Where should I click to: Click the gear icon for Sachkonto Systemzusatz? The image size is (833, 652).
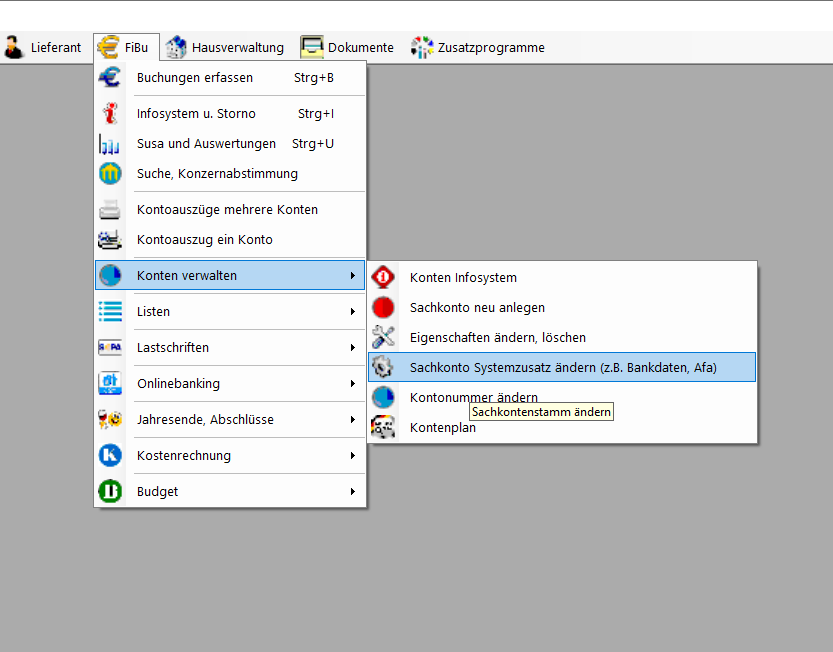pos(383,367)
